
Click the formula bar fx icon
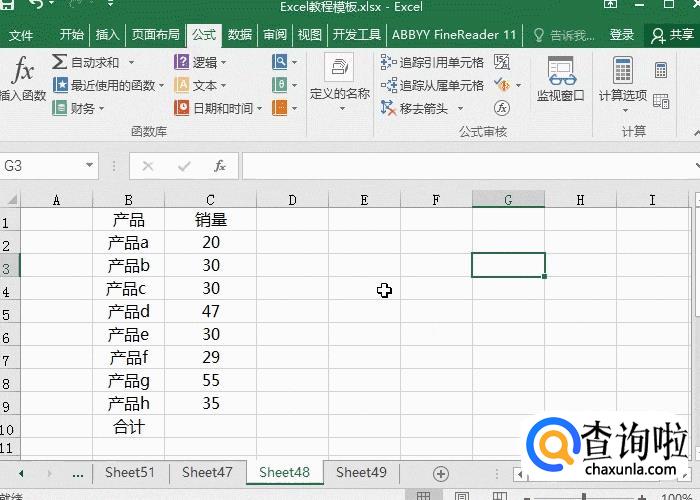tap(220, 166)
